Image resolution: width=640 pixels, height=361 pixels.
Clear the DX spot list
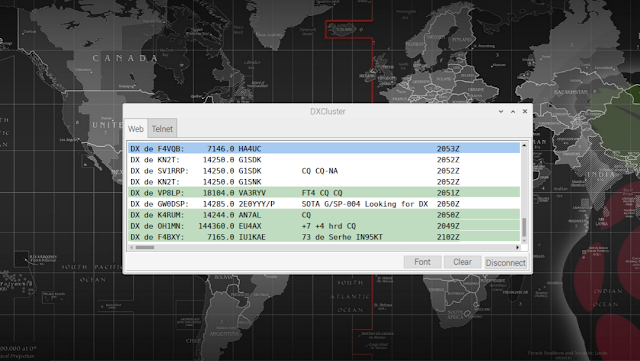(462, 262)
